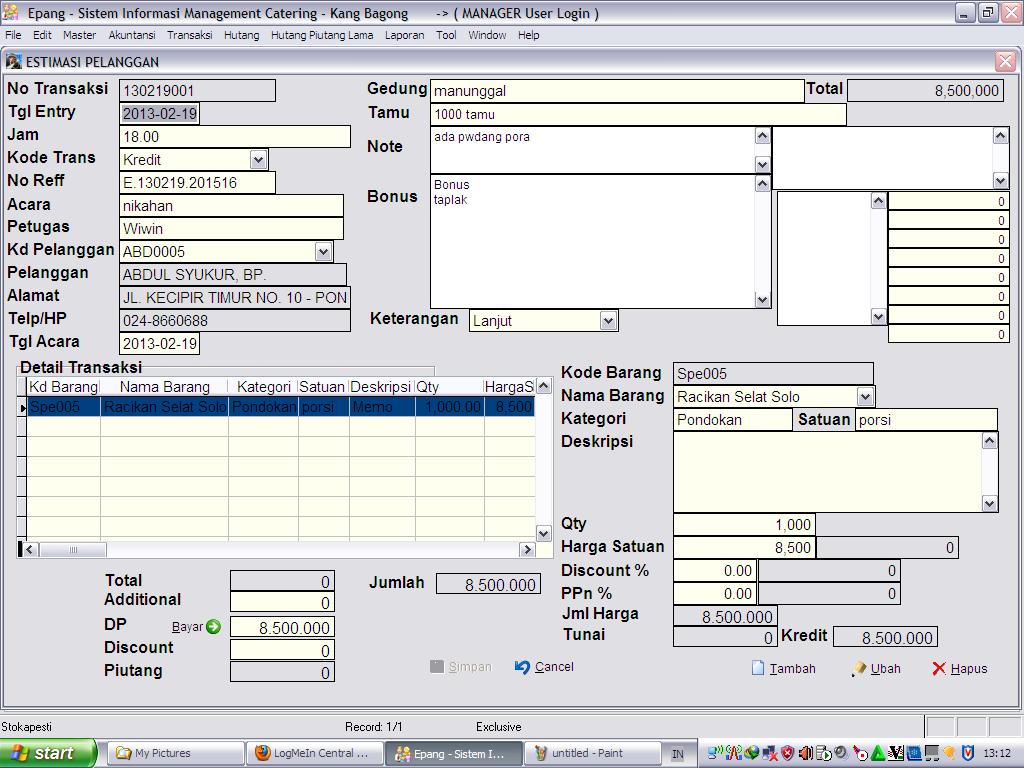
Task: Click the Cancel undo arrow icon
Action: pyautogui.click(x=522, y=667)
